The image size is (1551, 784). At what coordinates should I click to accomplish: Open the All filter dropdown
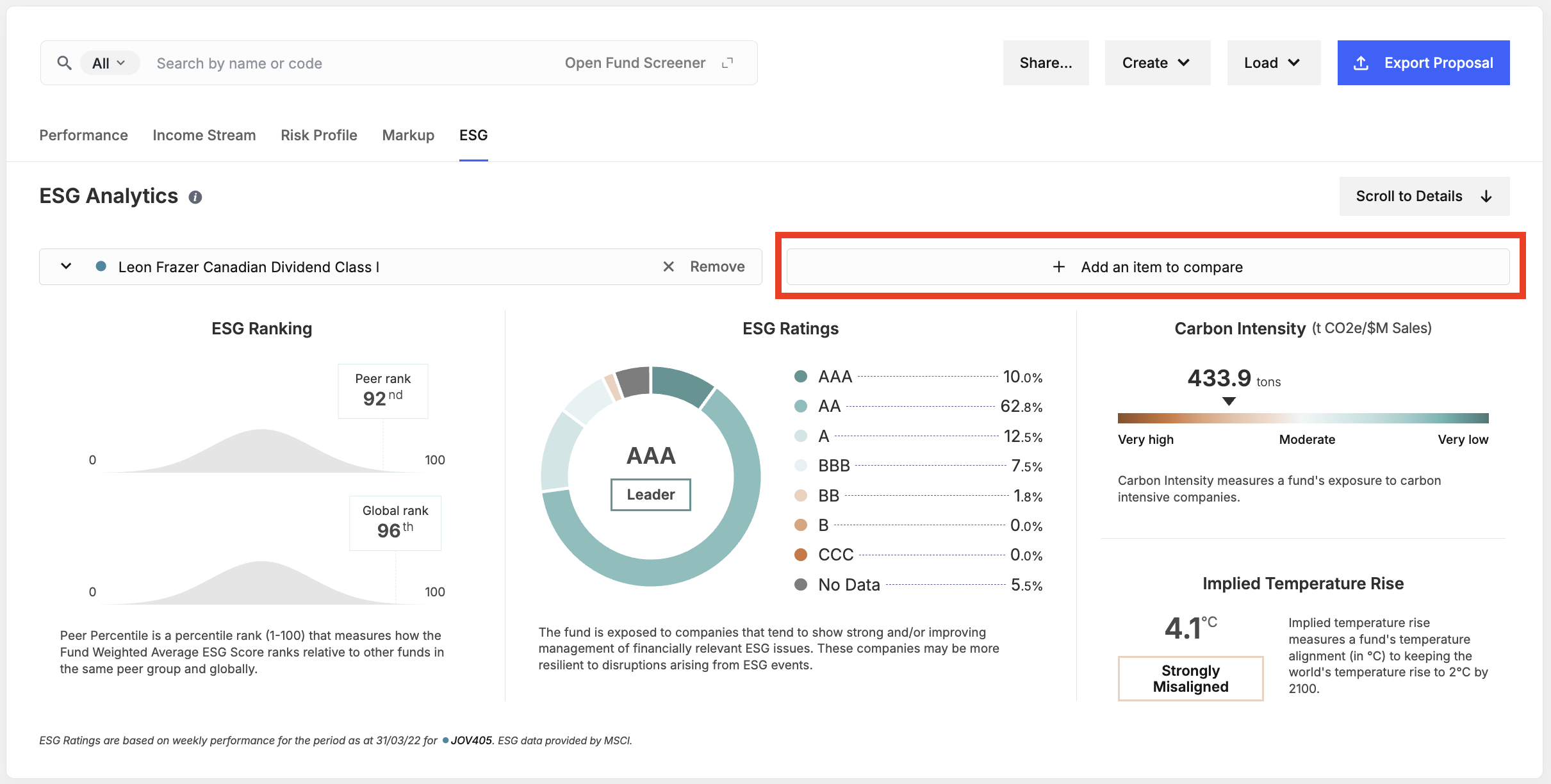point(109,63)
